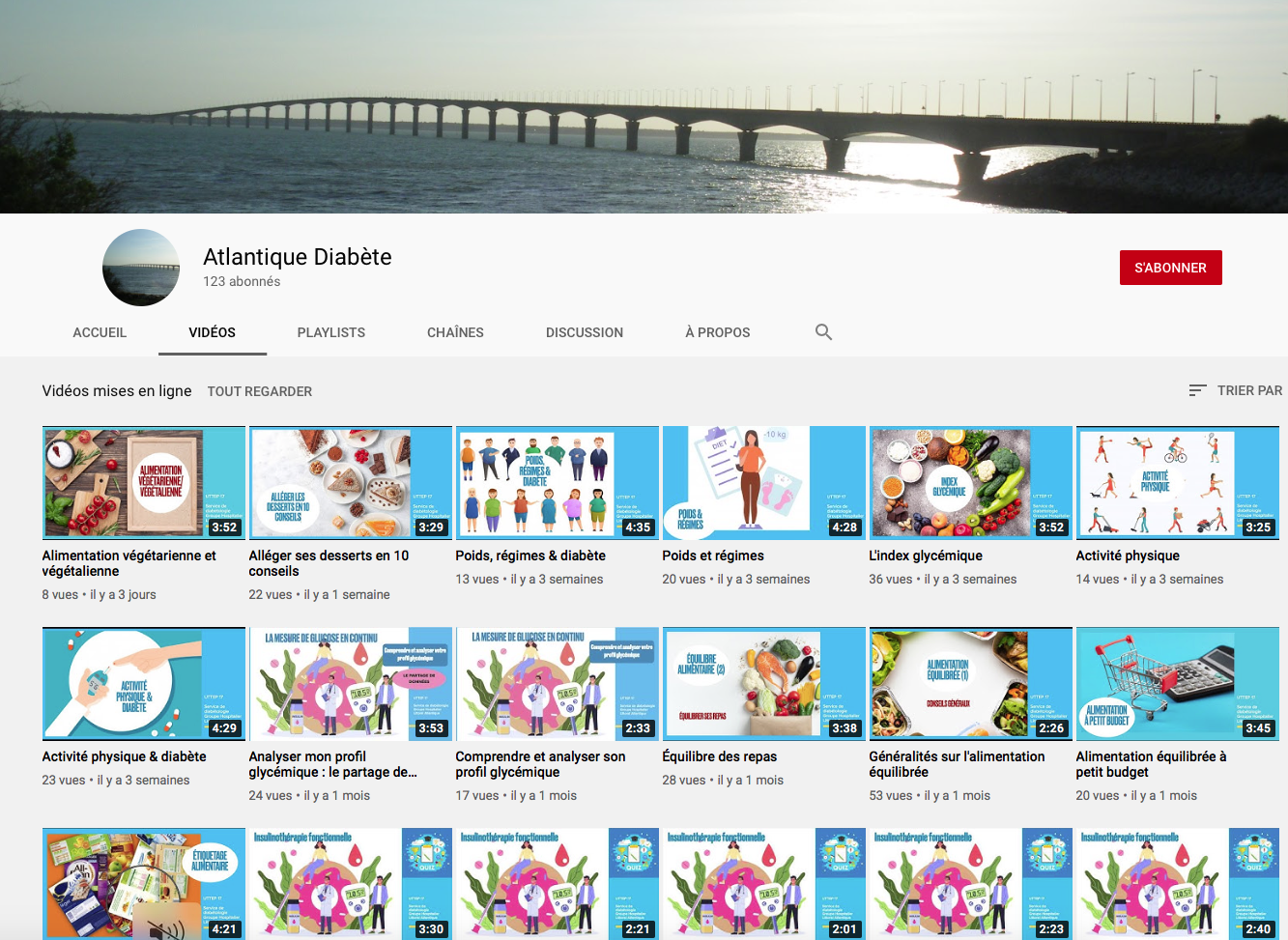This screenshot has height=940, width=1288.
Task: Play the Poids, régimes & diabète thumbnail
Action: coord(557,483)
